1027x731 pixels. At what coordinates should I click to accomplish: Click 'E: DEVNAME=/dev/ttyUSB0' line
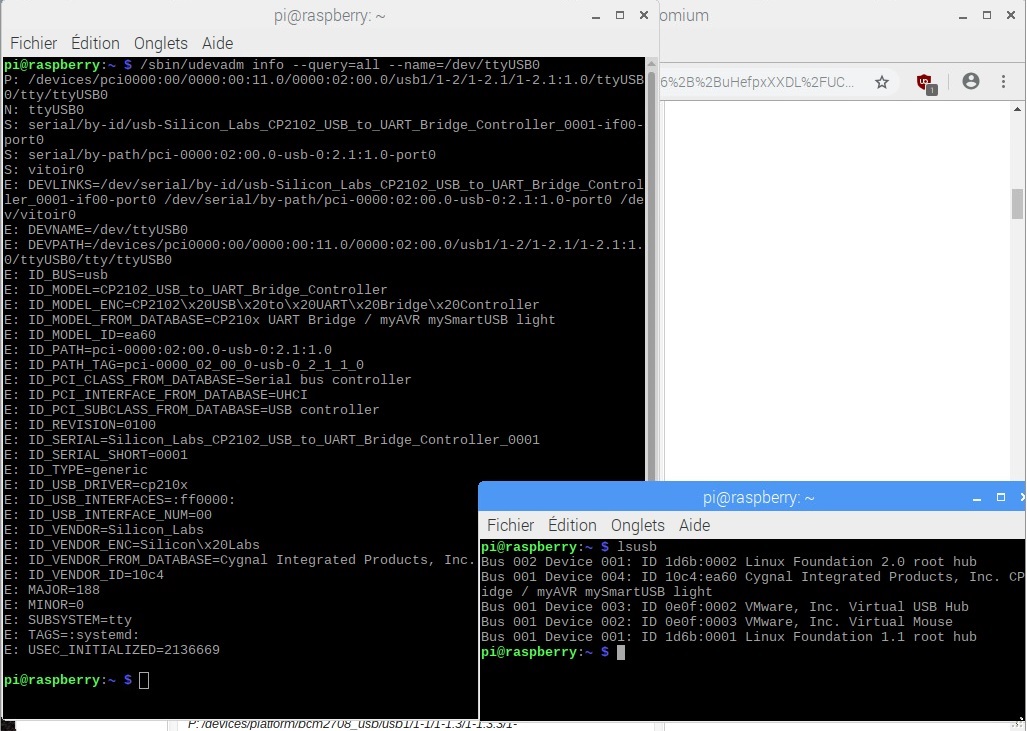96,230
